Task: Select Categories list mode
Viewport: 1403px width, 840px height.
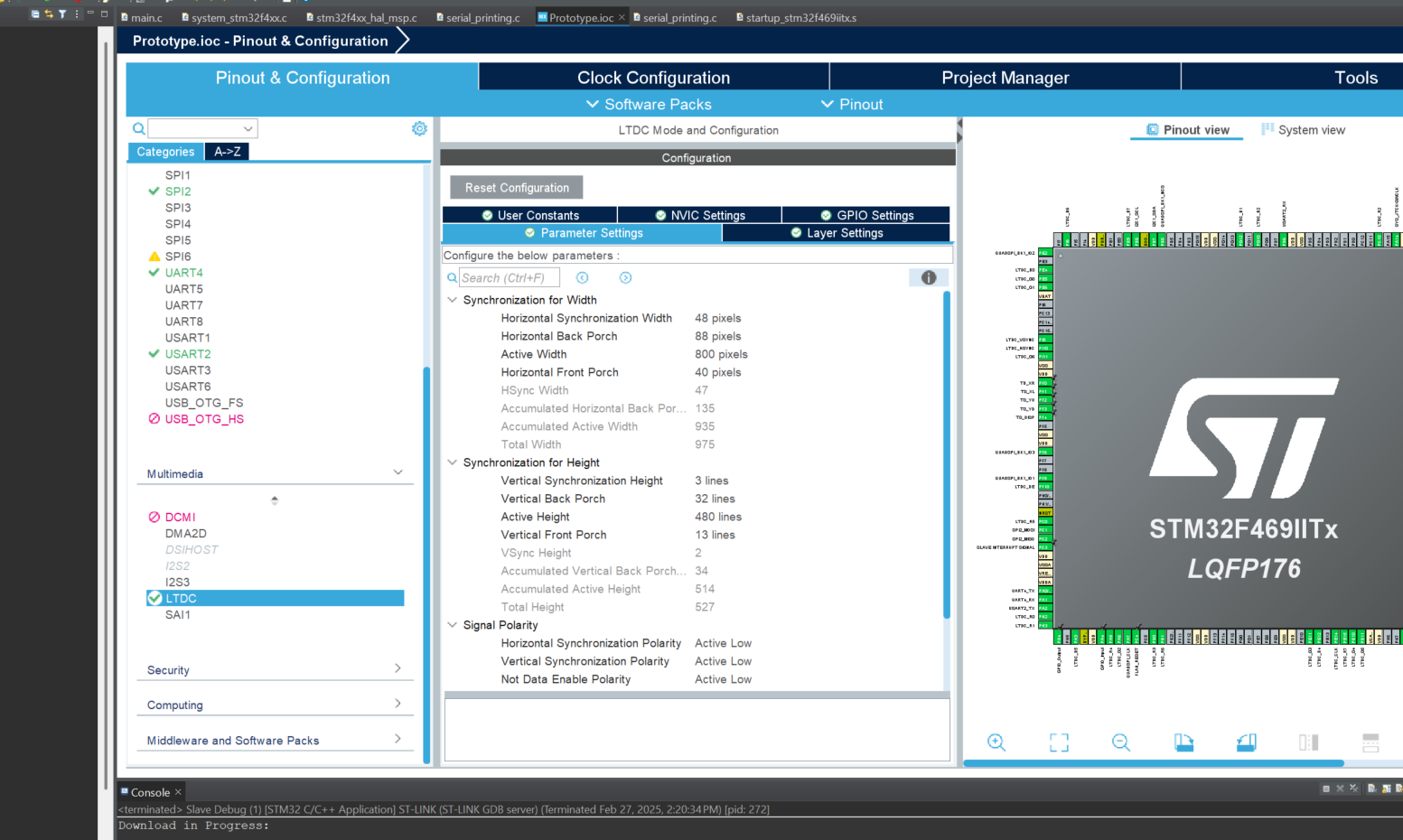Action: (165, 152)
